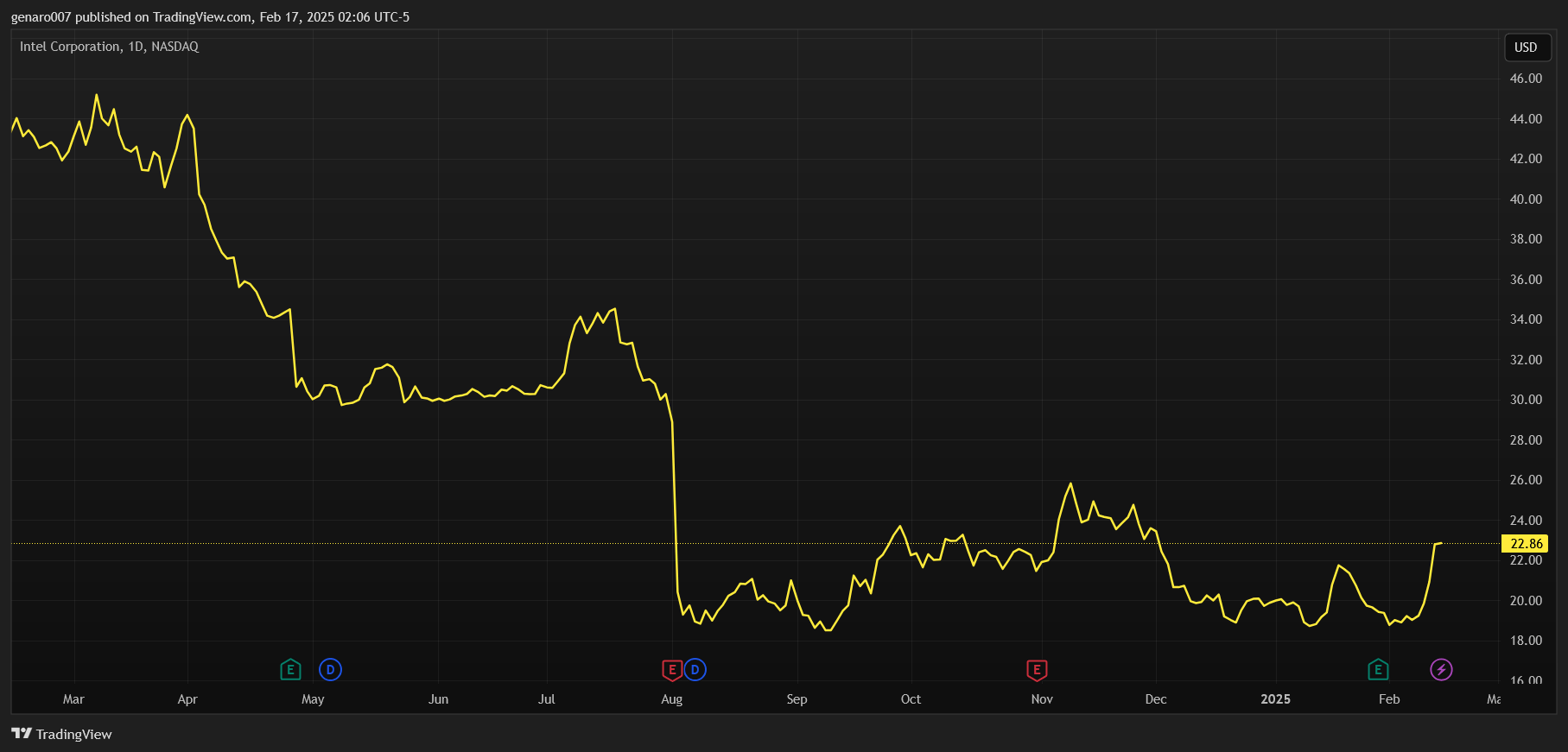Click the TradingView logo
Screen dimensions: 1568x752
coord(61,734)
